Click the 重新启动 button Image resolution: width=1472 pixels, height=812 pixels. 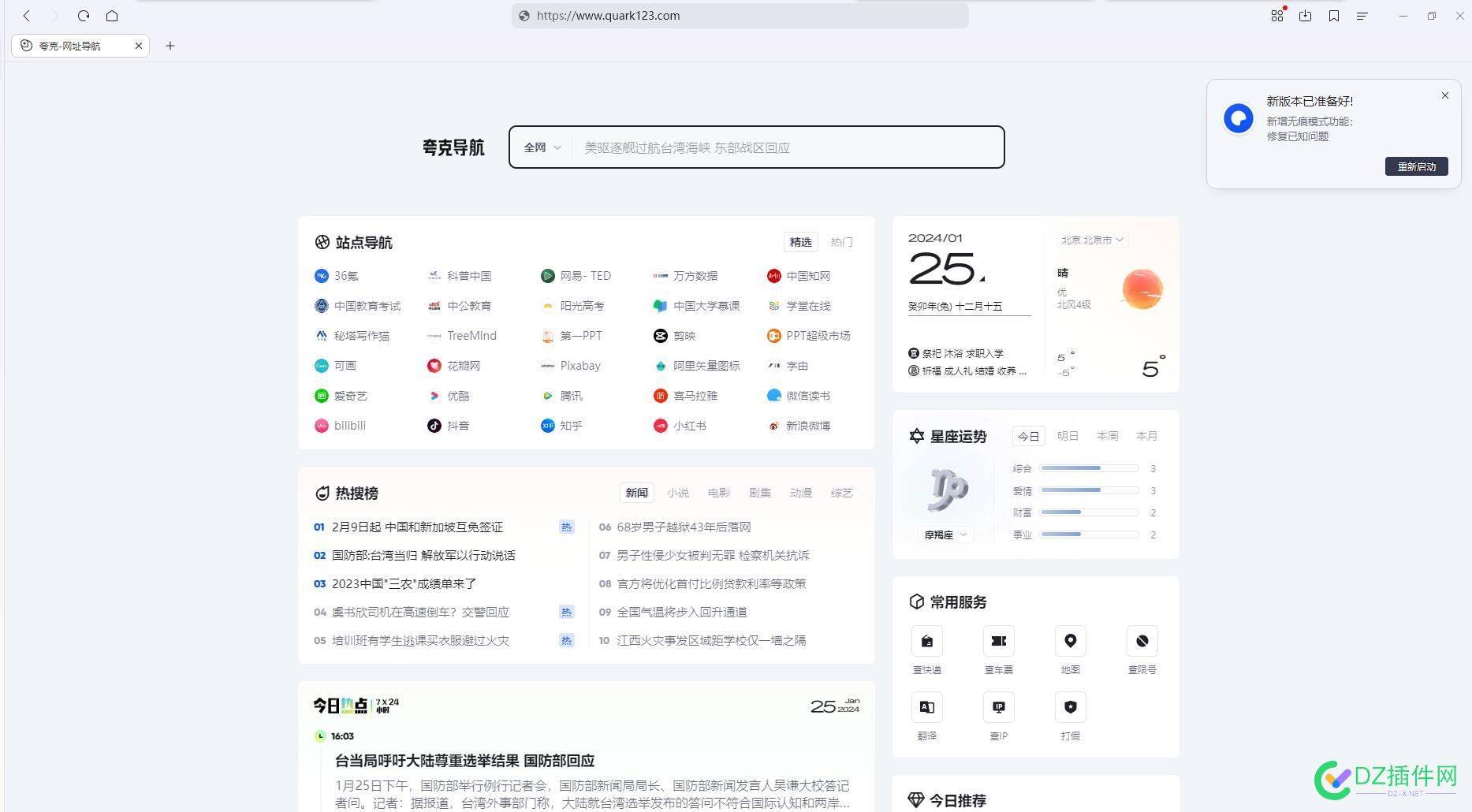coord(1417,166)
